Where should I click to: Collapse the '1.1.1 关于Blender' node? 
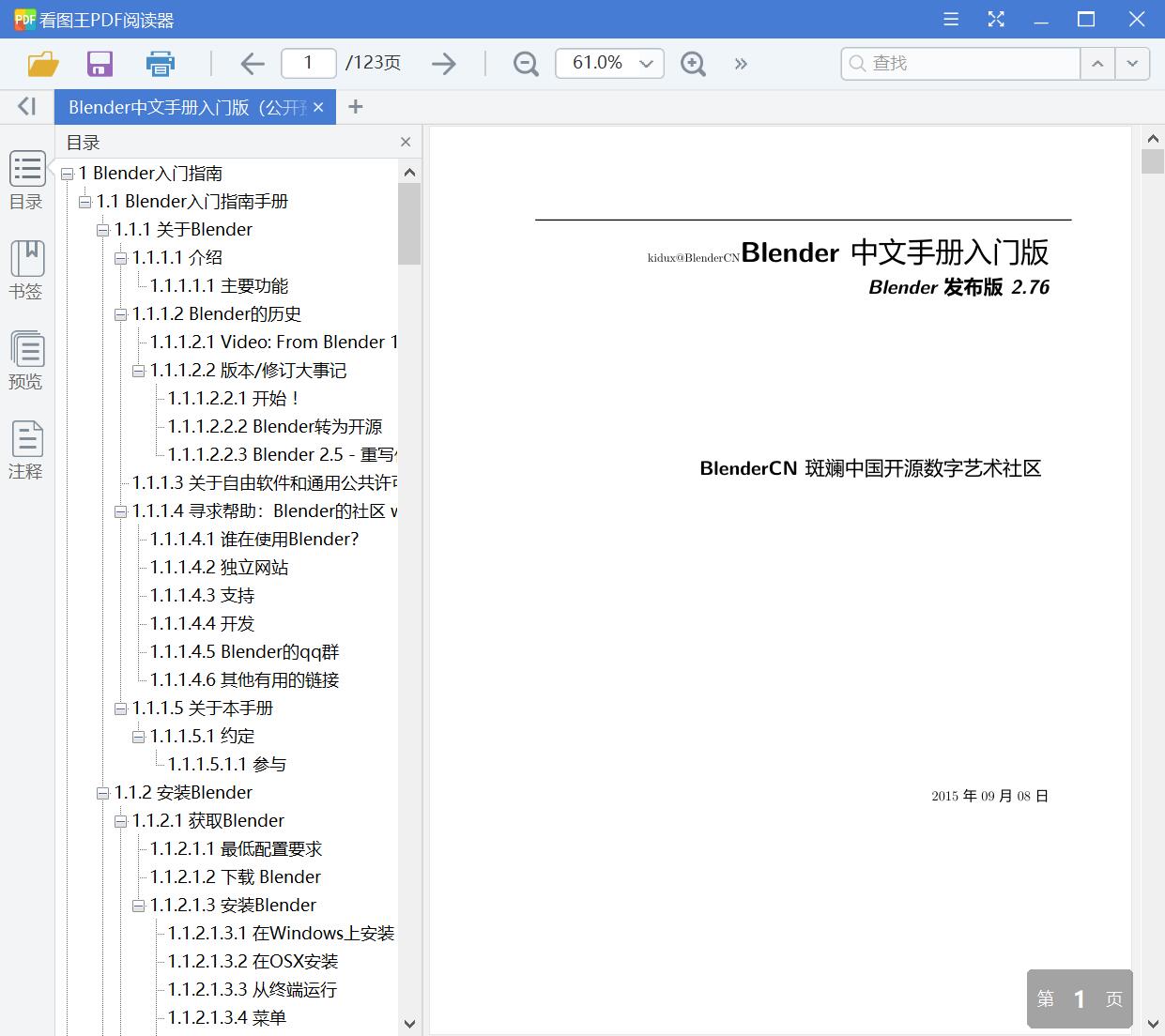point(103,230)
